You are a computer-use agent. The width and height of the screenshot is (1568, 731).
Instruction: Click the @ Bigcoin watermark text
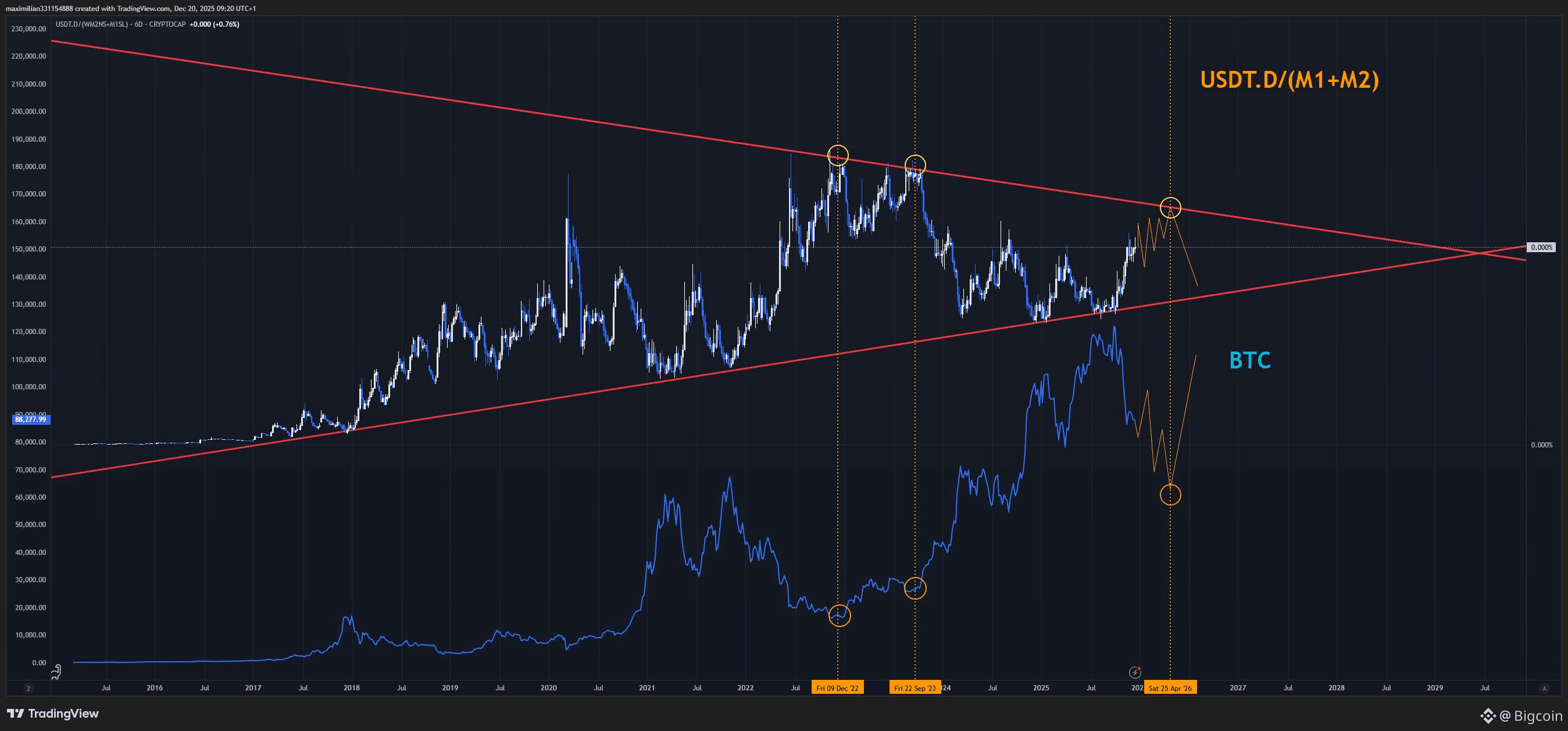point(1530,716)
